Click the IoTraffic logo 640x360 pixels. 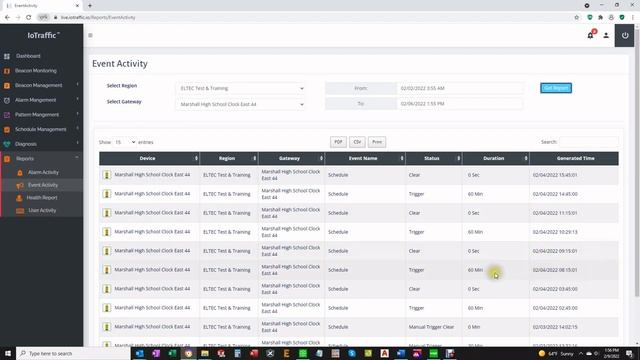click(x=43, y=36)
